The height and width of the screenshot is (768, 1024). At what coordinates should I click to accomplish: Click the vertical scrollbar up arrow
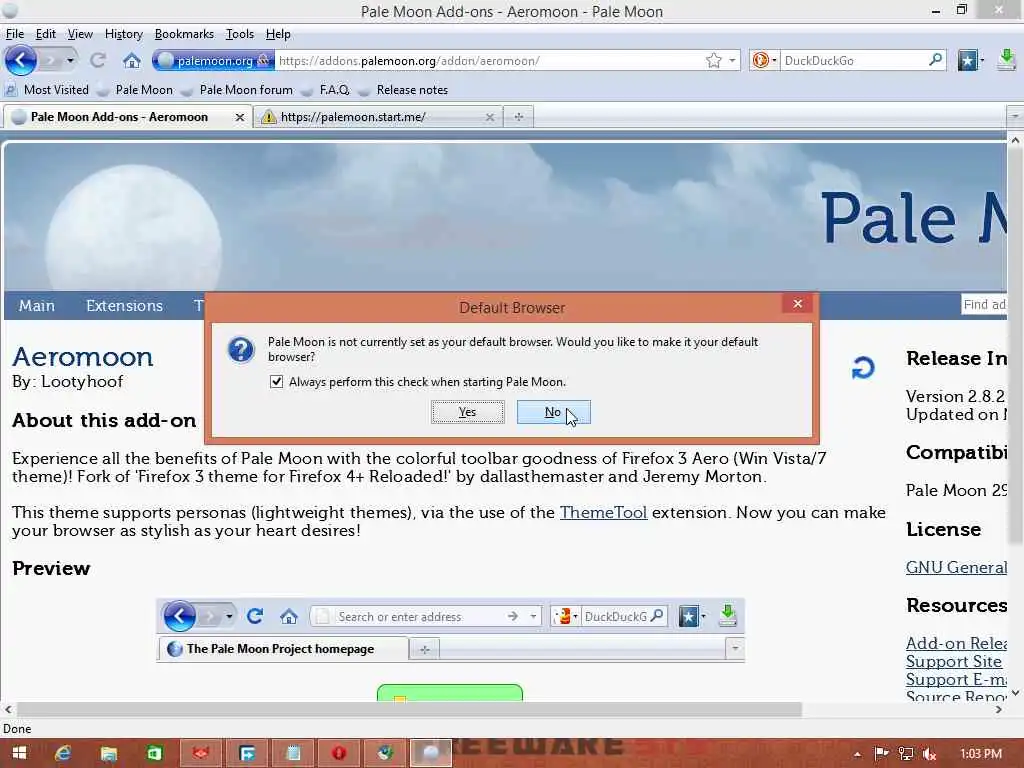point(1015,140)
